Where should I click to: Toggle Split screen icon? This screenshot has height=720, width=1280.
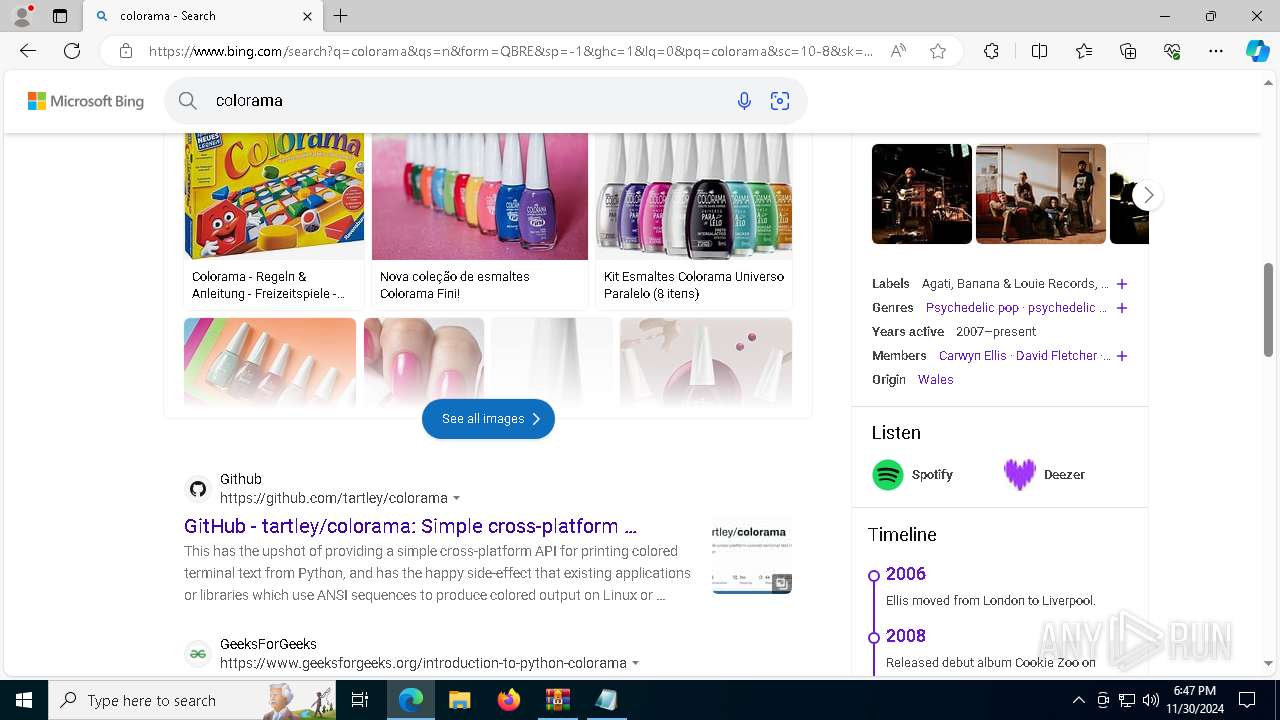coord(1039,51)
